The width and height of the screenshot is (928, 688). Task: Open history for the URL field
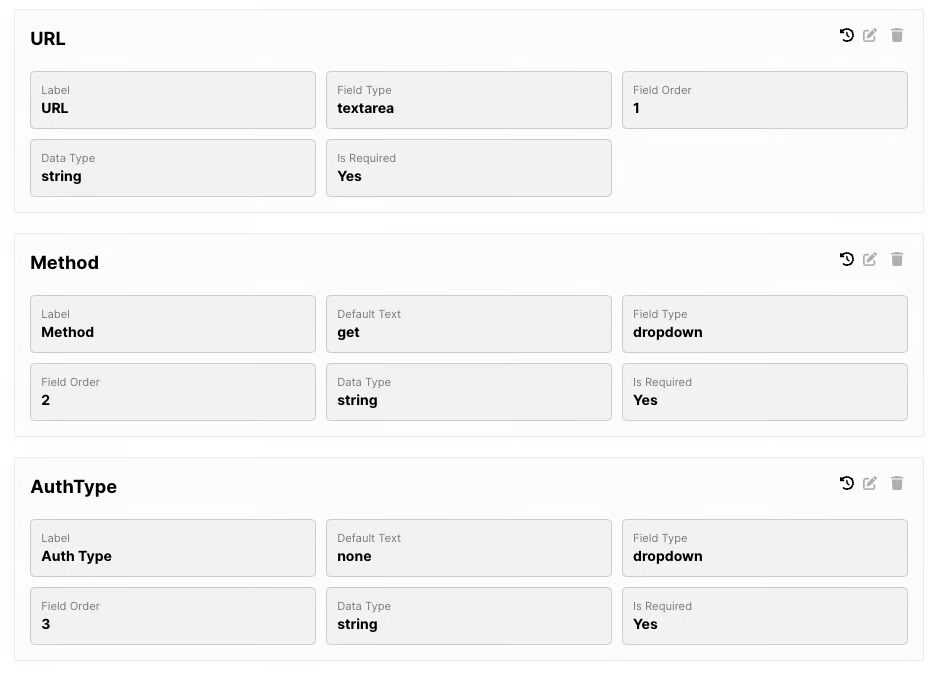tap(847, 35)
